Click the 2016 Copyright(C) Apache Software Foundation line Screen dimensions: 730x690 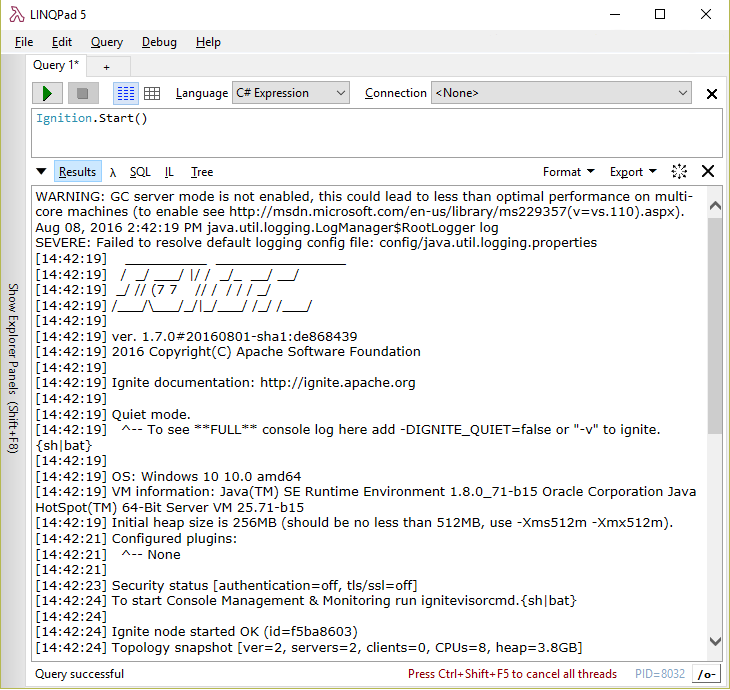(x=228, y=352)
